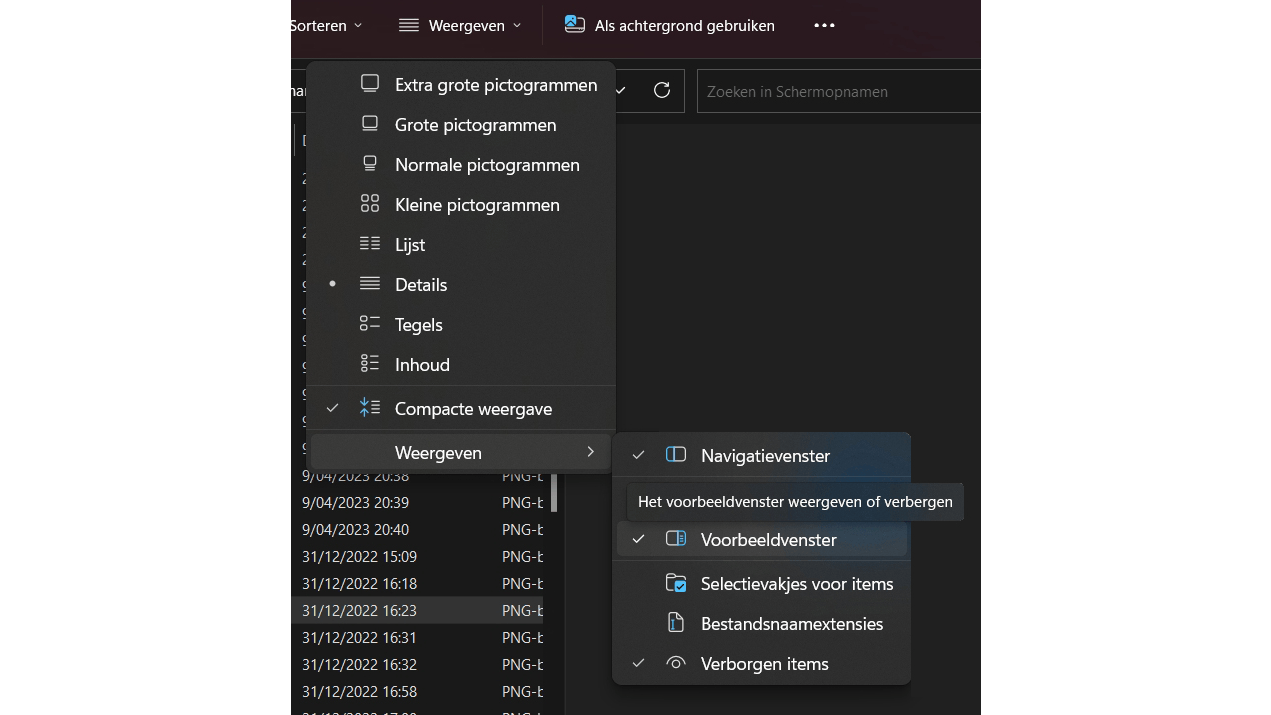Expand the Weergeven submenu arrow
The image size is (1271, 715).
[x=590, y=453]
